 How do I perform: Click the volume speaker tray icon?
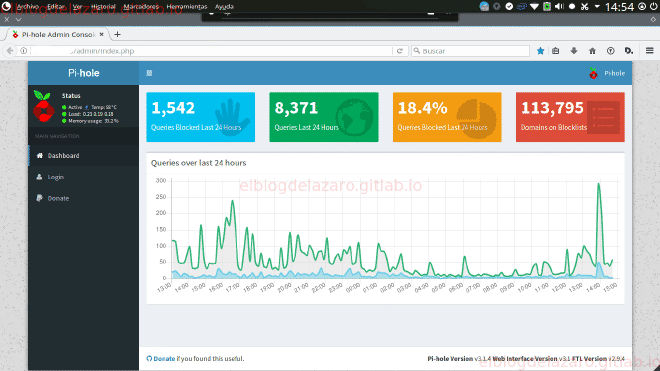(x=559, y=6)
